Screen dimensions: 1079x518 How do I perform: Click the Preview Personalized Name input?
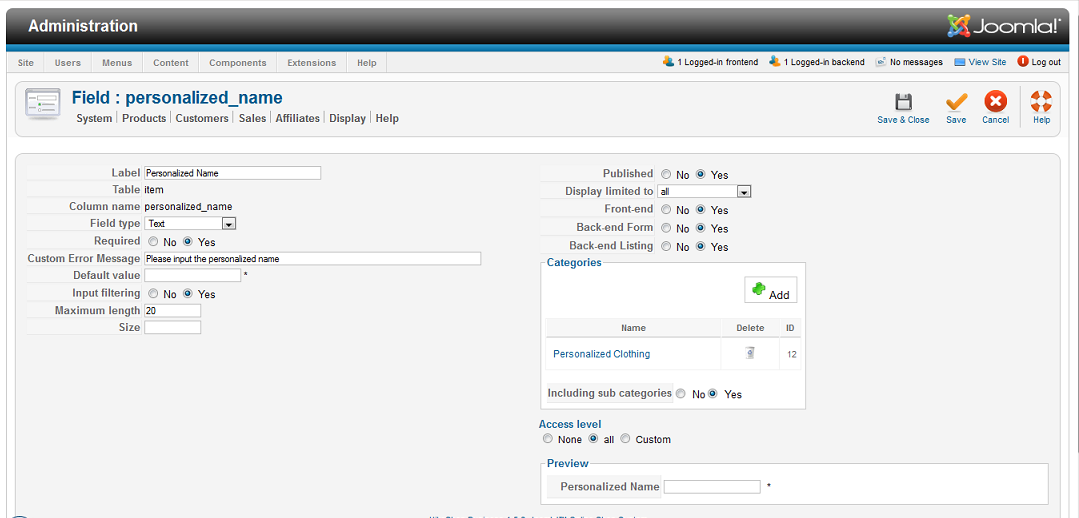(712, 486)
